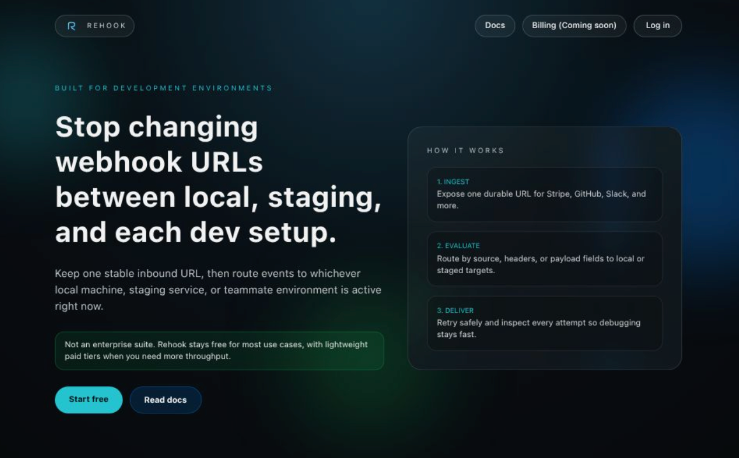
Task: Select the '1. INGEST' step label
Action: pos(453,182)
